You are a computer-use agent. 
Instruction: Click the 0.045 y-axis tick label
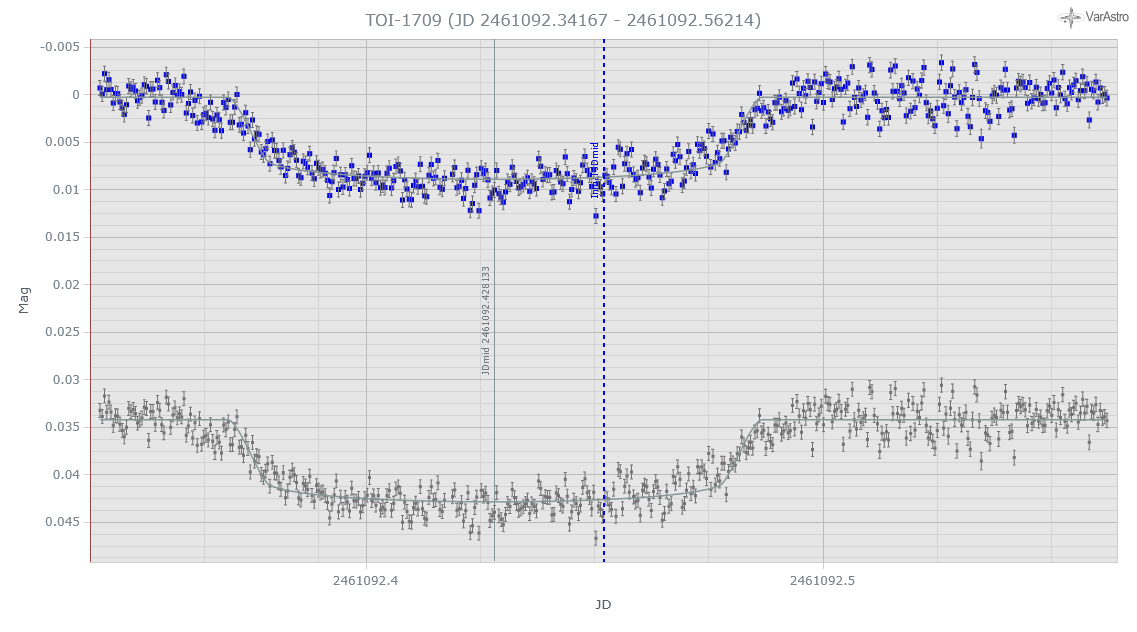tap(62, 522)
